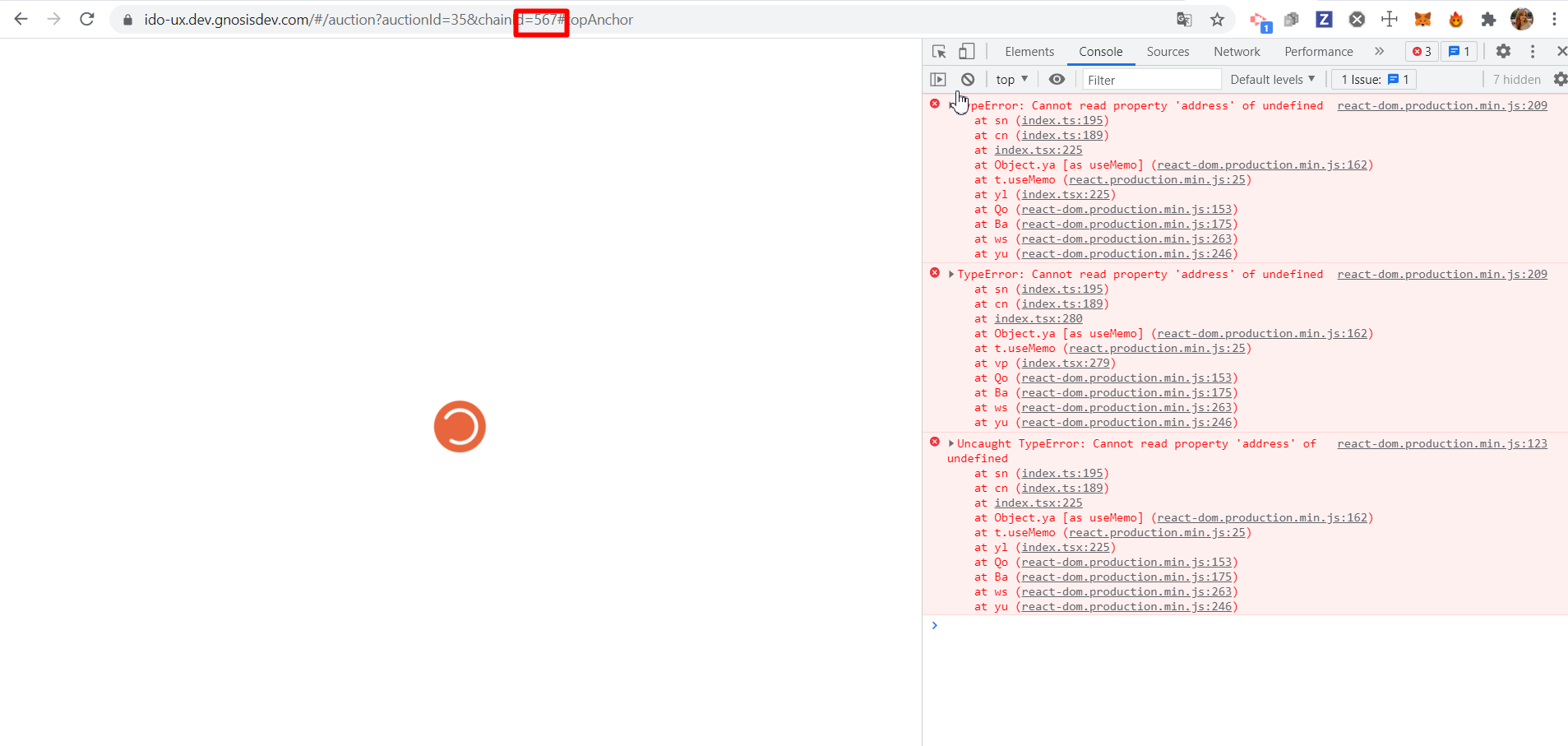Viewport: 1568px width, 746px height.
Task: Open console settings gear icon
Action: [x=1560, y=79]
